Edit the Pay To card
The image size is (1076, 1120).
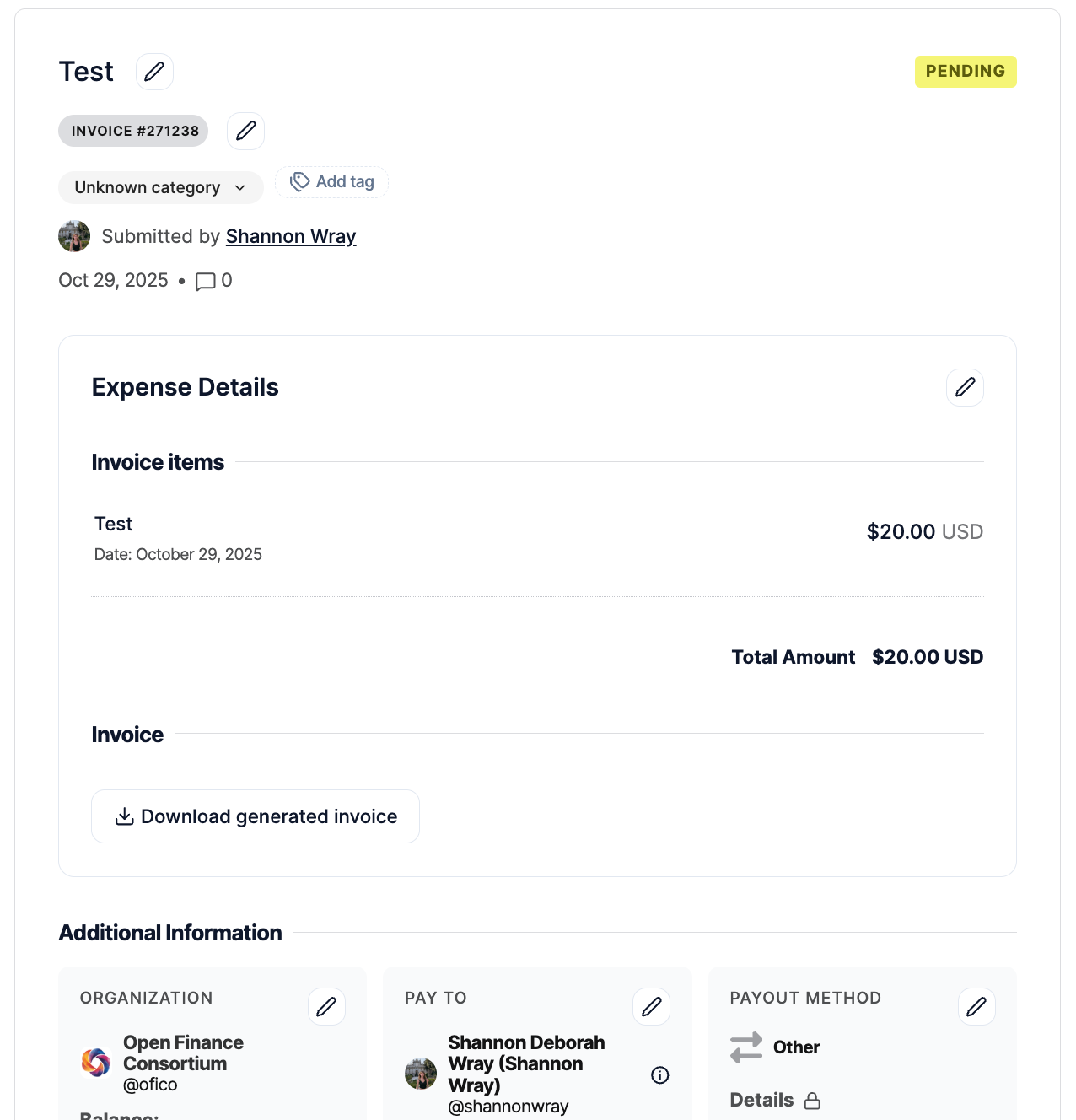click(651, 1006)
